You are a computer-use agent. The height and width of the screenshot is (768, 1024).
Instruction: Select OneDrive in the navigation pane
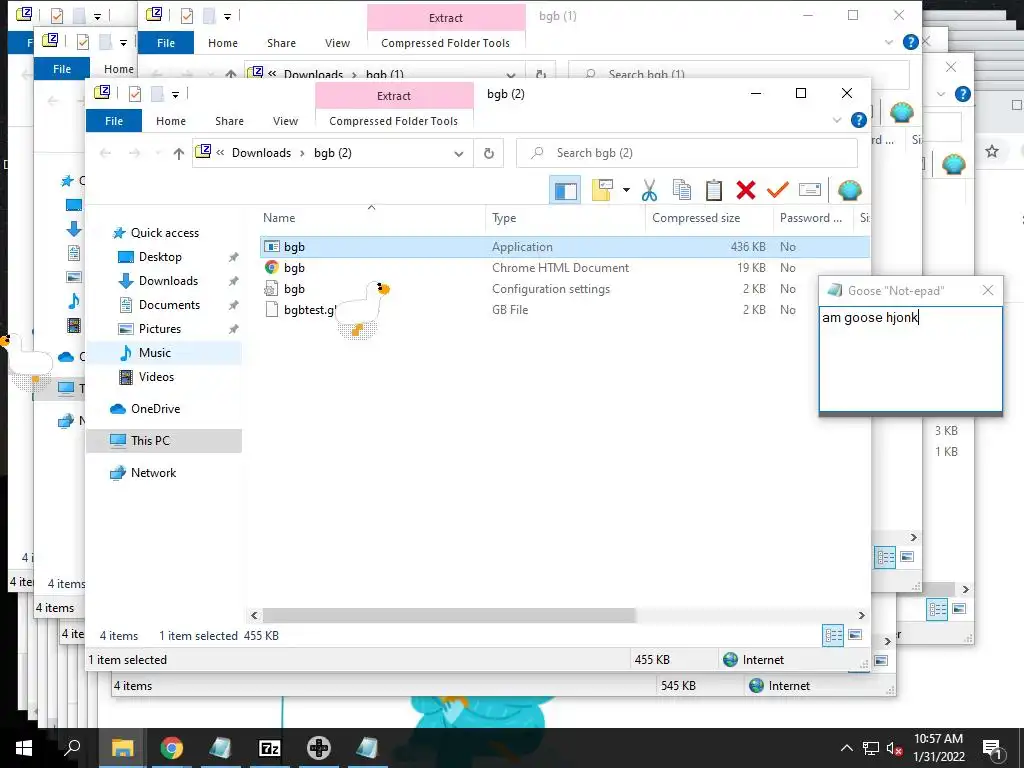(155, 409)
